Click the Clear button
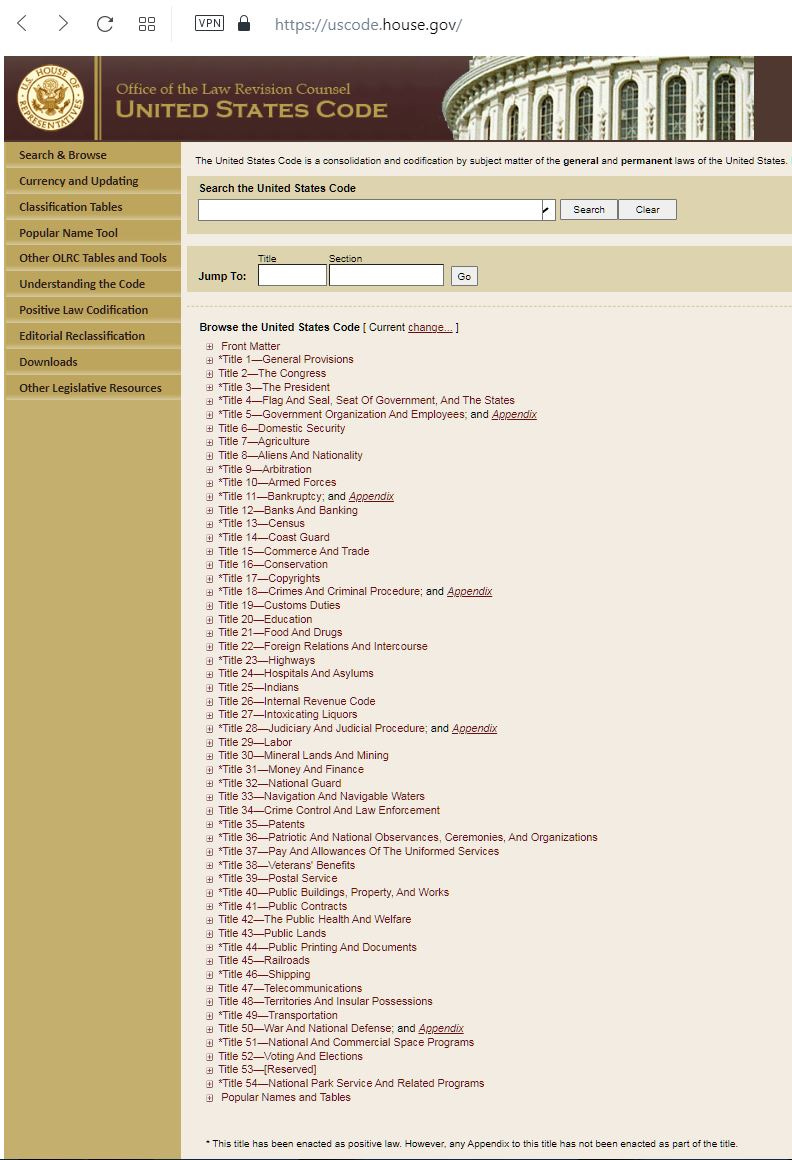 (x=647, y=209)
